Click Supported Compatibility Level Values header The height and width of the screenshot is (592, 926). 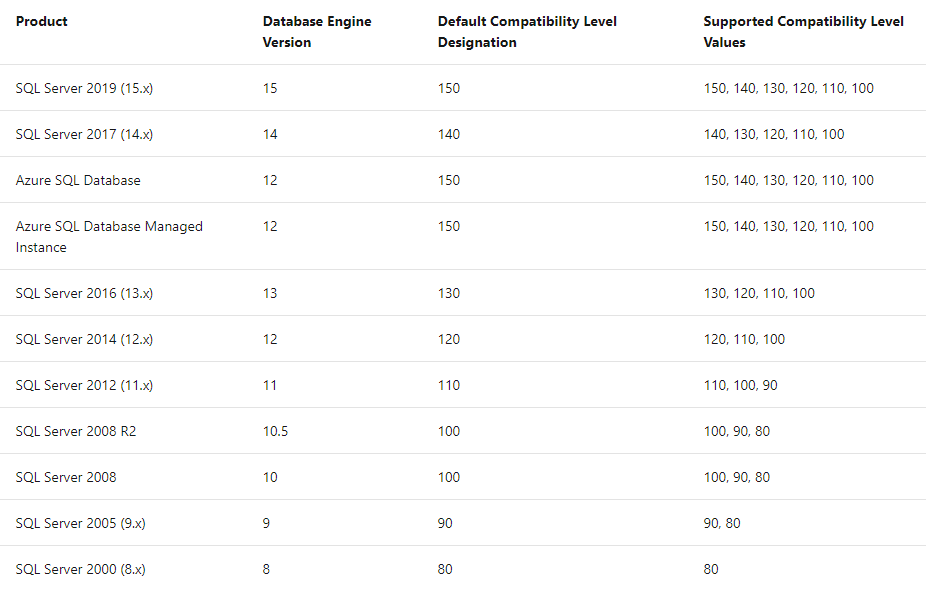(x=803, y=32)
